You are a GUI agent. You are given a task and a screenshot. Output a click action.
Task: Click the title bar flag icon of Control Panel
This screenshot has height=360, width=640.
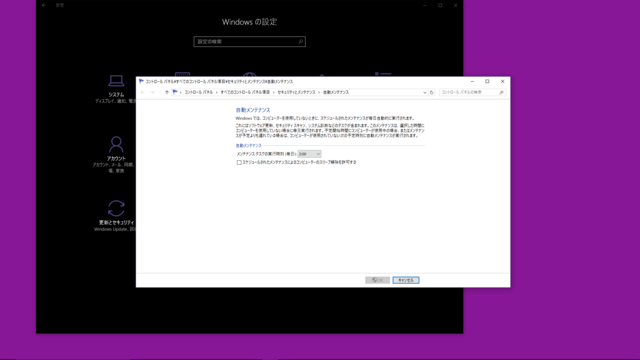pyautogui.click(x=141, y=82)
